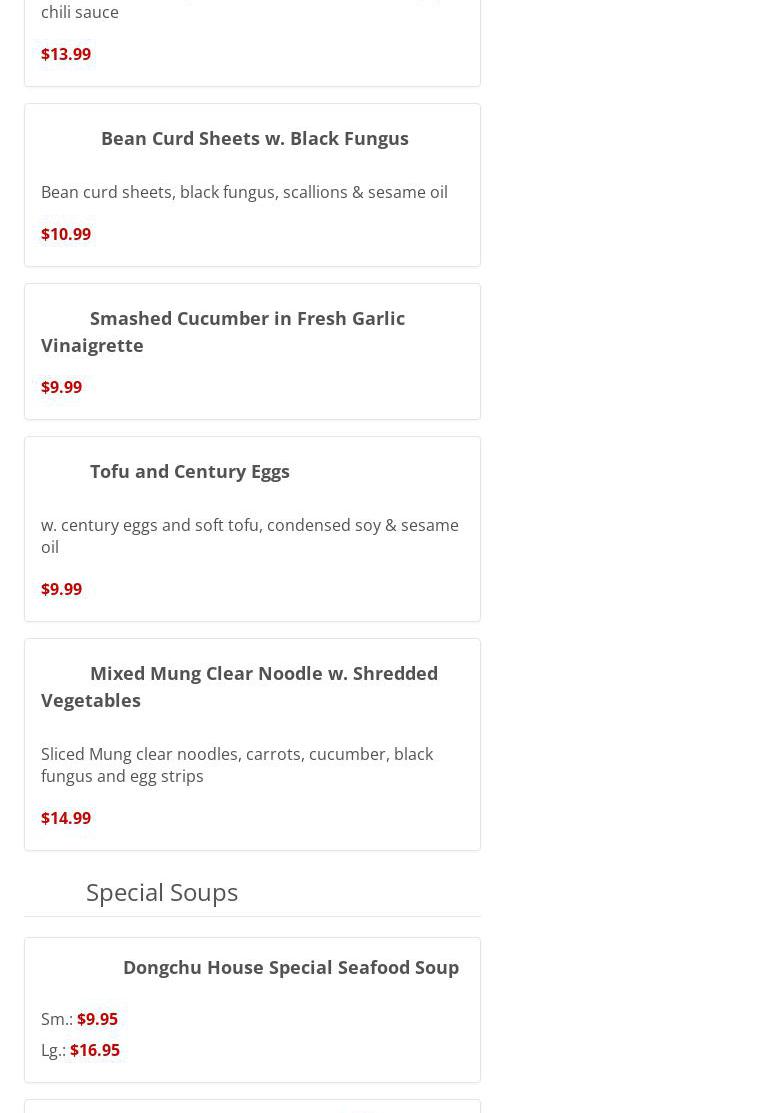Click the Sm. size label

pos(56,1019)
